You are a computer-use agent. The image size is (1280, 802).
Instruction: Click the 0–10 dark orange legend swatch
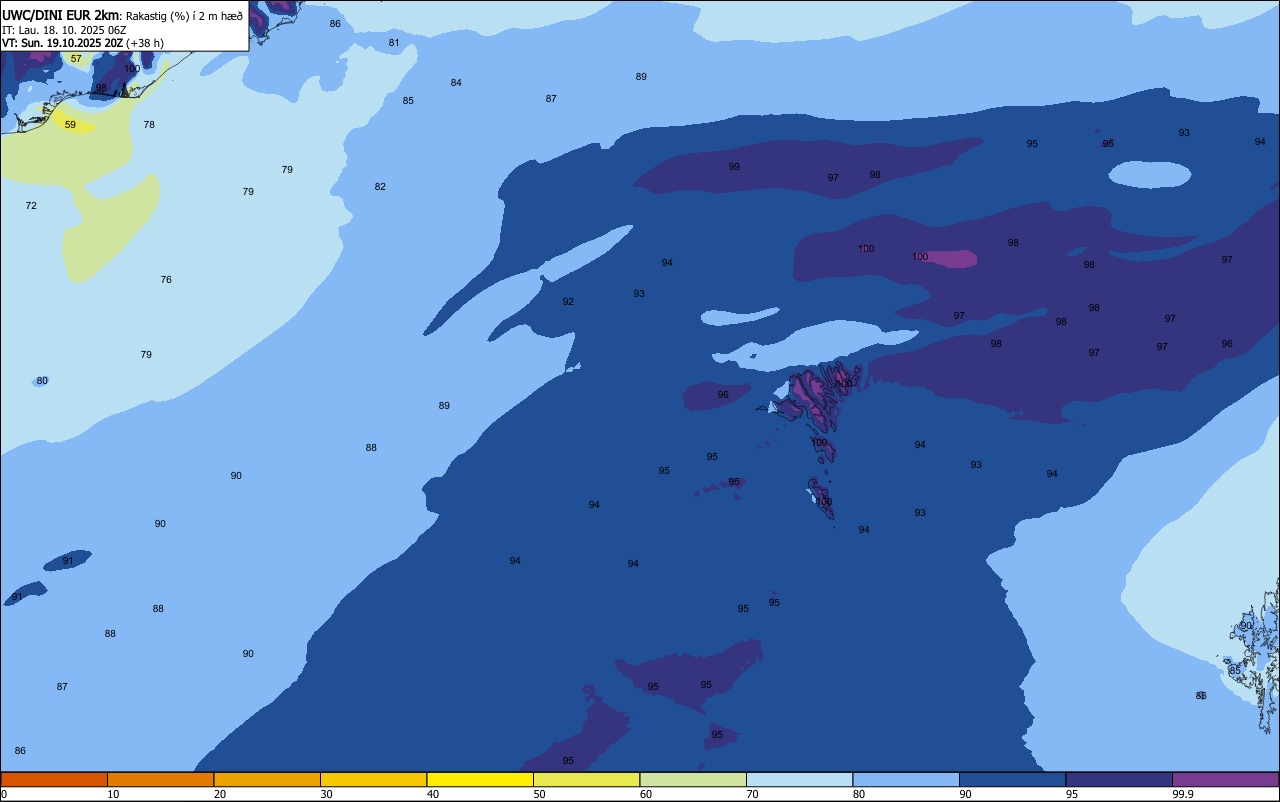[x=54, y=779]
